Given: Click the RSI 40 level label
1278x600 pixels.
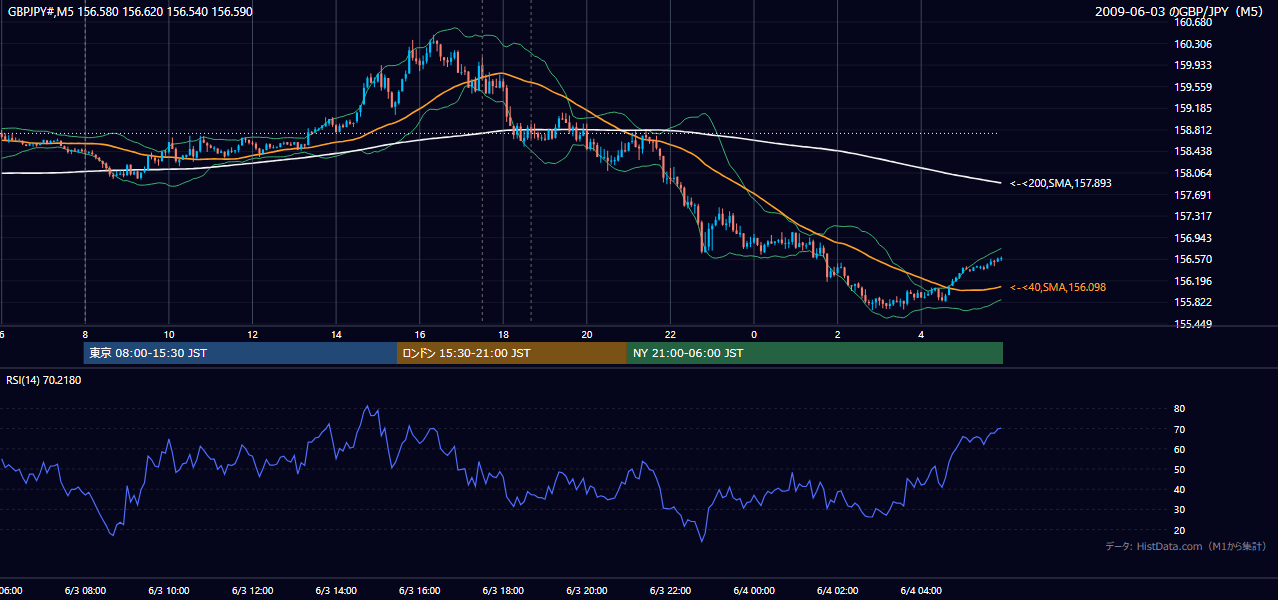Looking at the screenshot, I should (1179, 490).
